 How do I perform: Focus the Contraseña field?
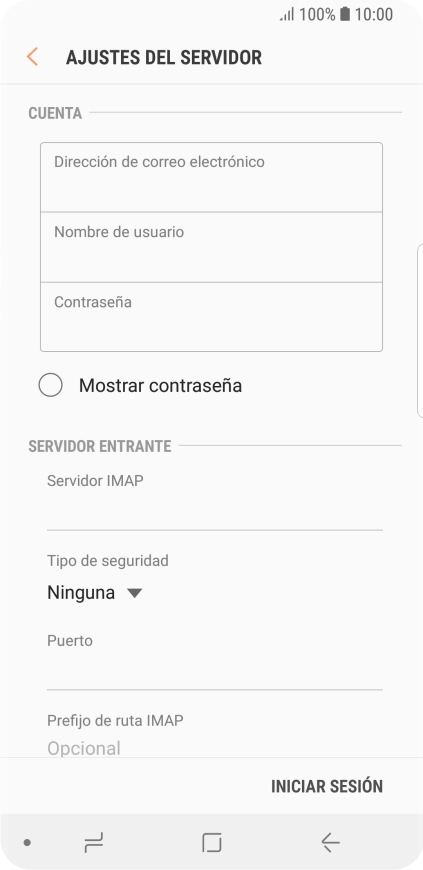tap(212, 317)
